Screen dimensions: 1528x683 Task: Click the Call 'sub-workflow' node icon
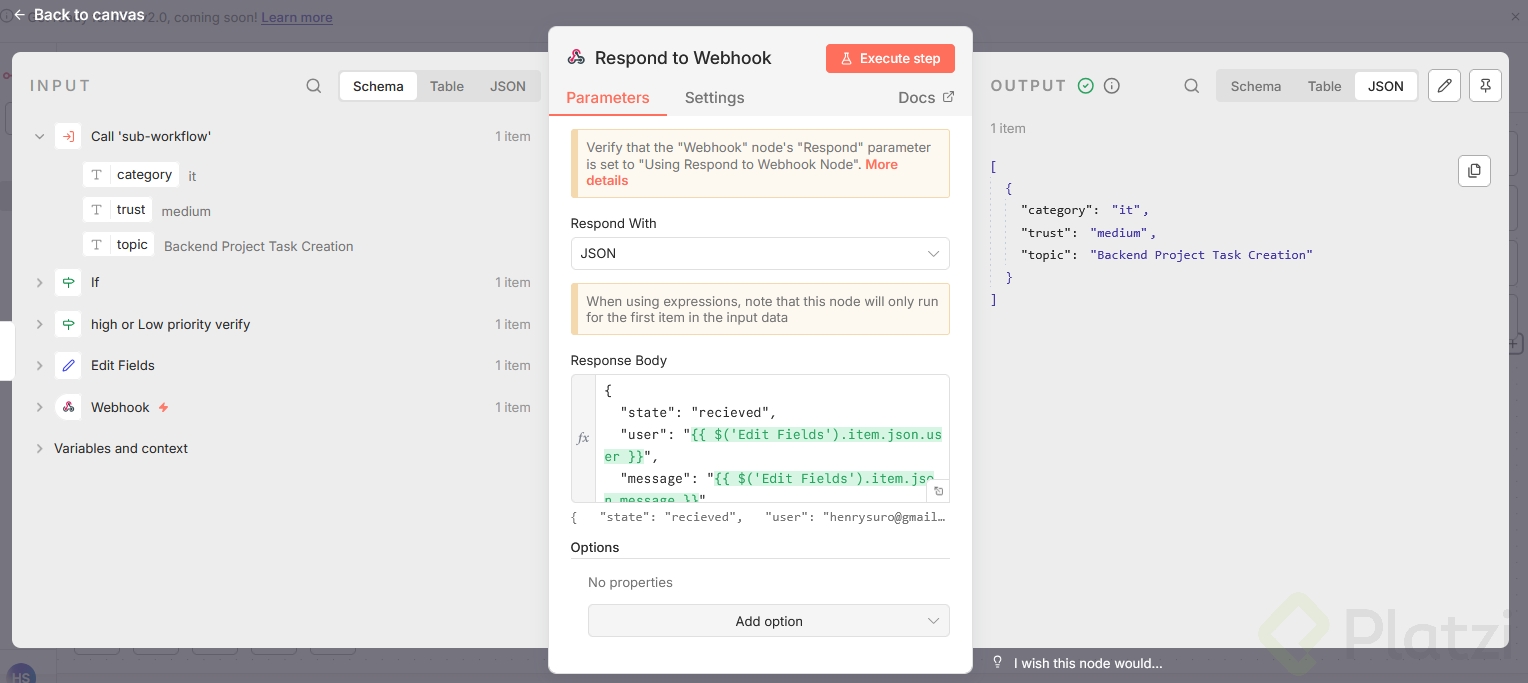[68, 136]
